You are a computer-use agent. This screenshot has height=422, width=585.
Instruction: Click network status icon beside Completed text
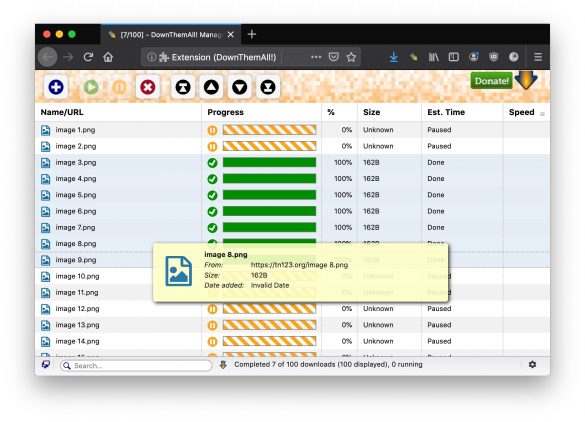click(223, 365)
